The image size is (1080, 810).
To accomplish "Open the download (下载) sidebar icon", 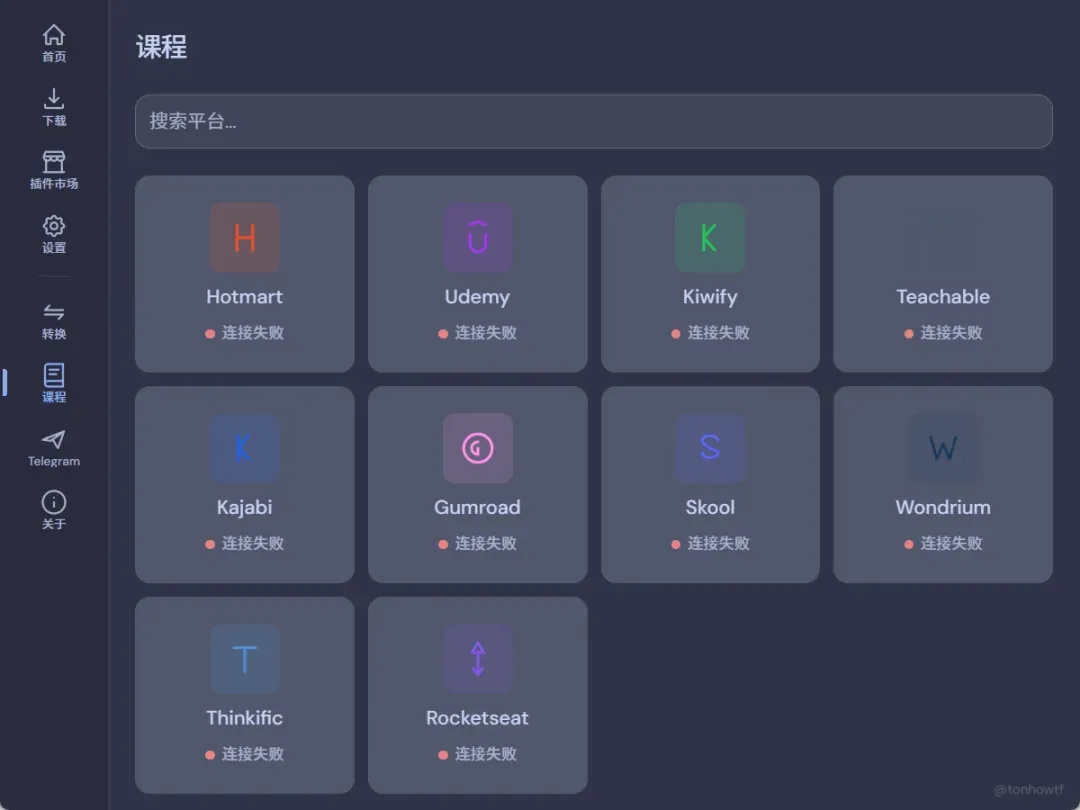I will [54, 98].
